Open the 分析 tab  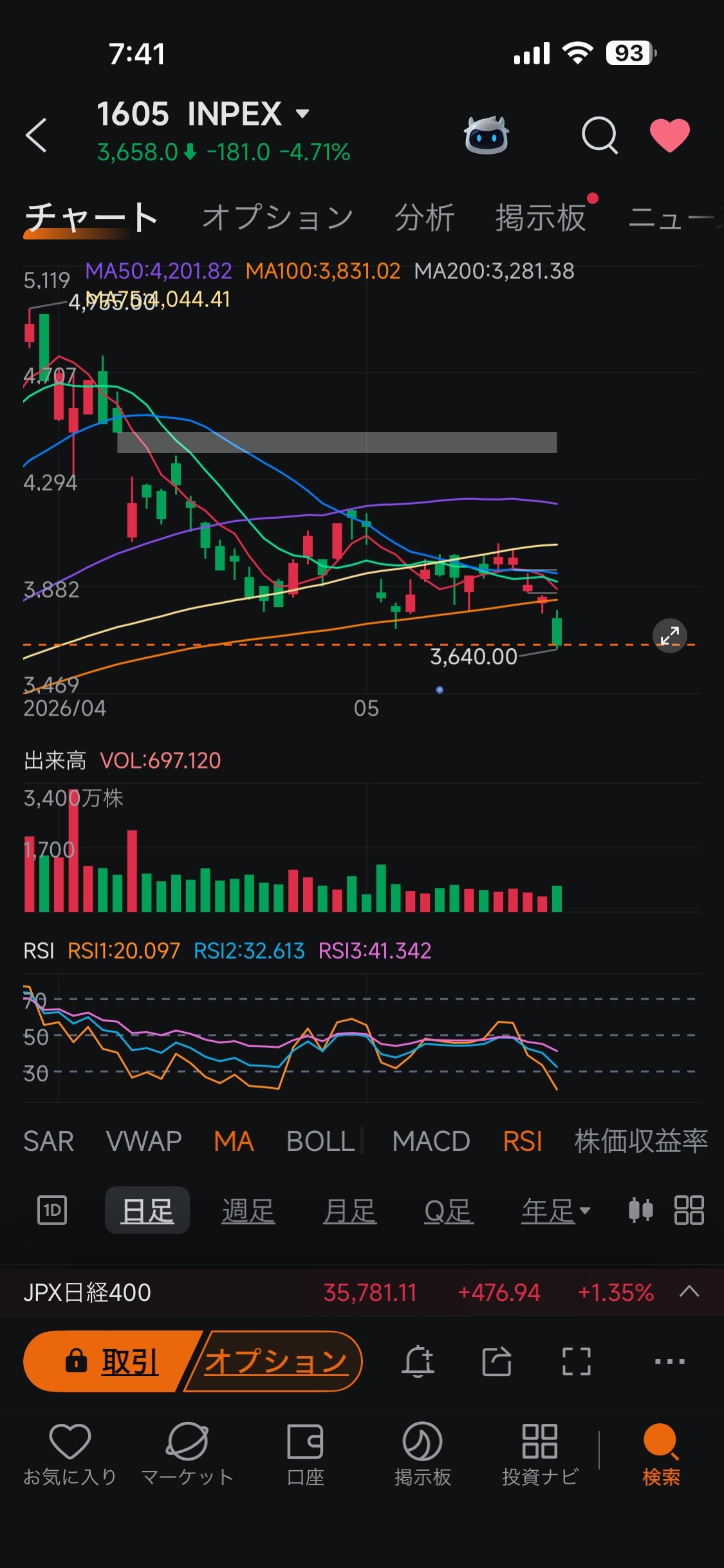(x=424, y=218)
